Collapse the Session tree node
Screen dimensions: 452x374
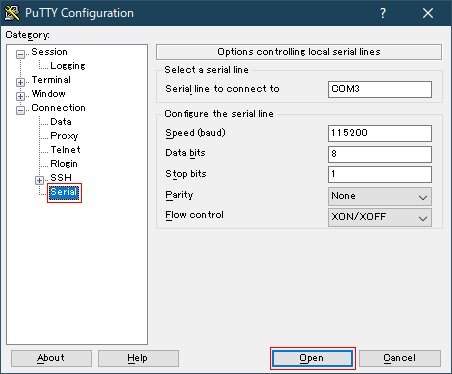coord(20,54)
